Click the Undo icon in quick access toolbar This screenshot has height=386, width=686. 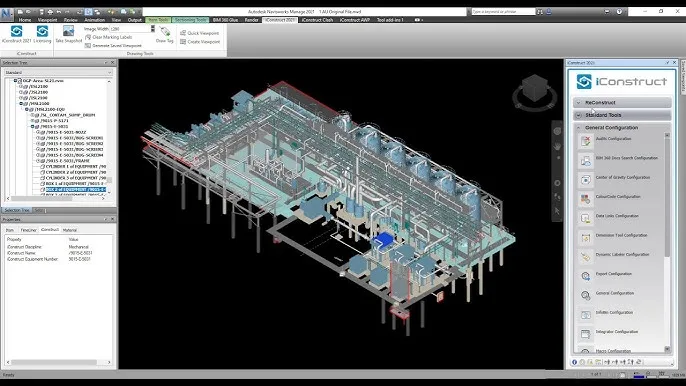pyautogui.click(x=59, y=12)
